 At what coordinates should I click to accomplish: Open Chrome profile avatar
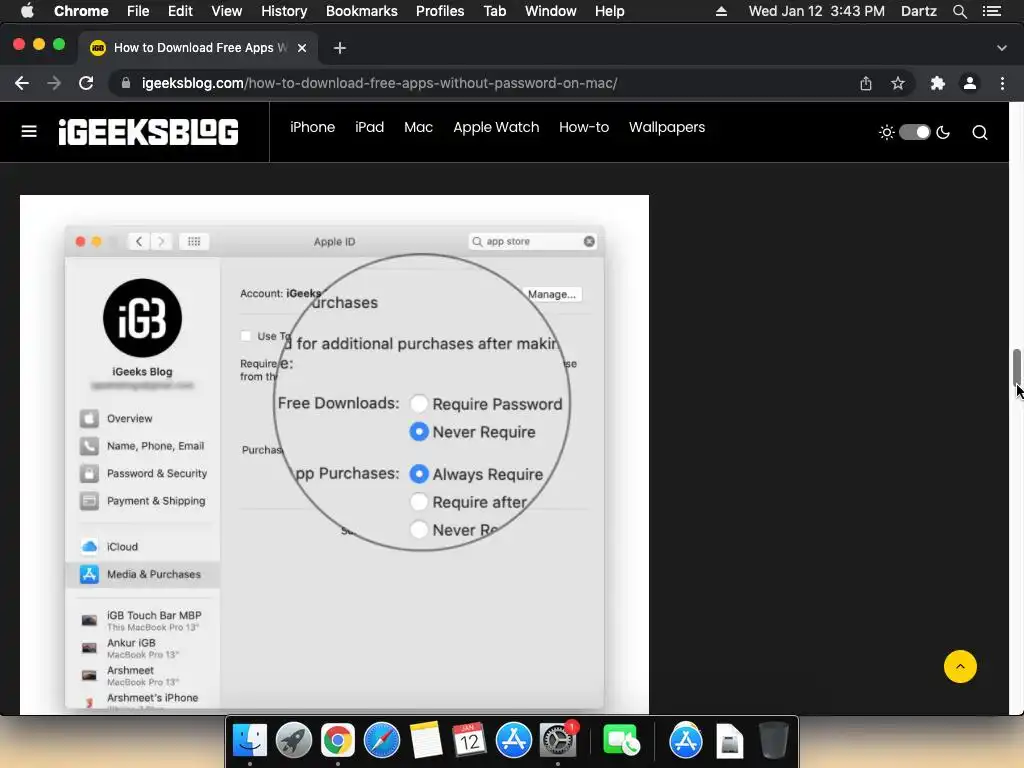970,83
